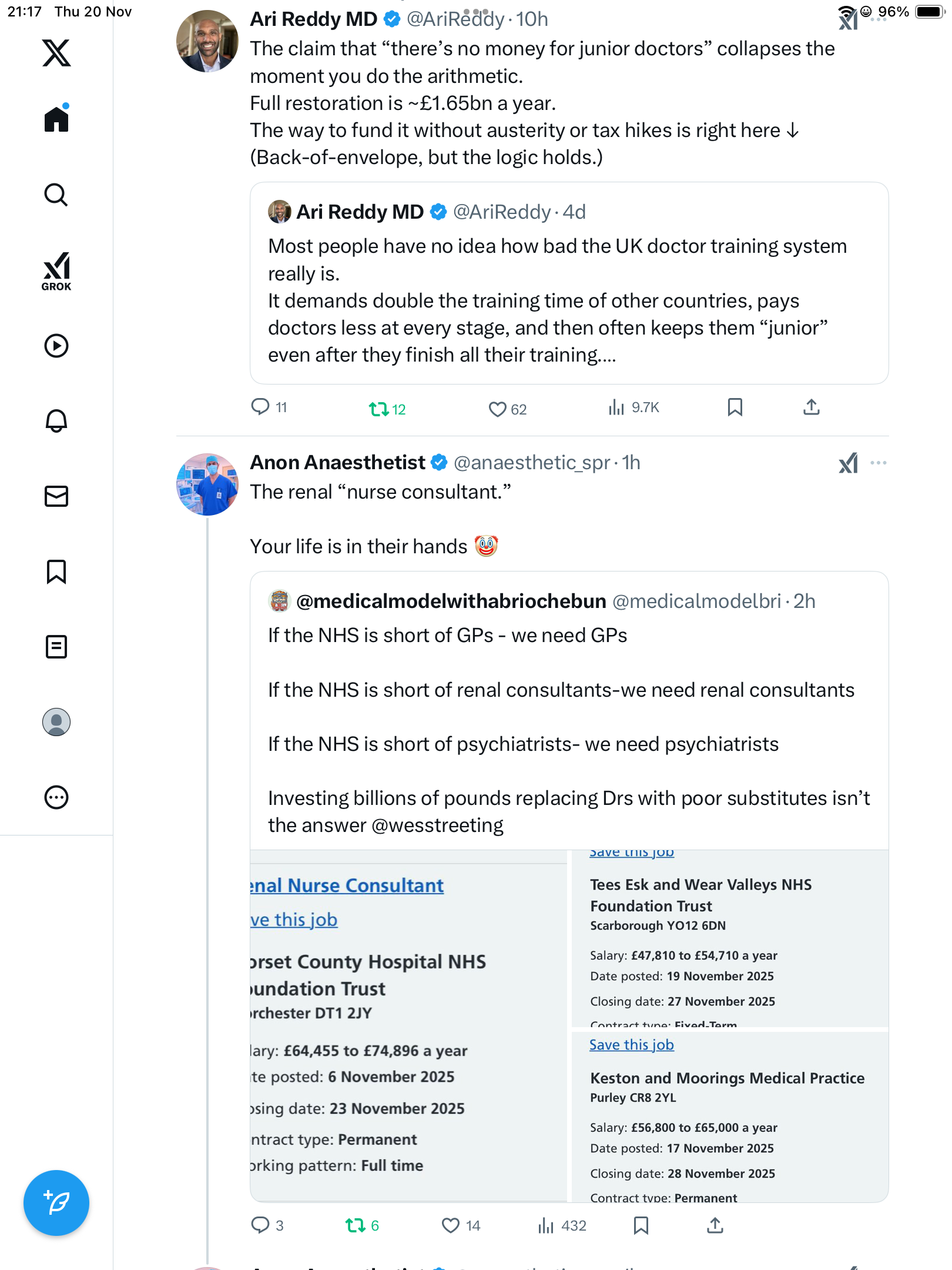The height and width of the screenshot is (1270, 952).
Task: Compose a new post
Action: point(56,1202)
